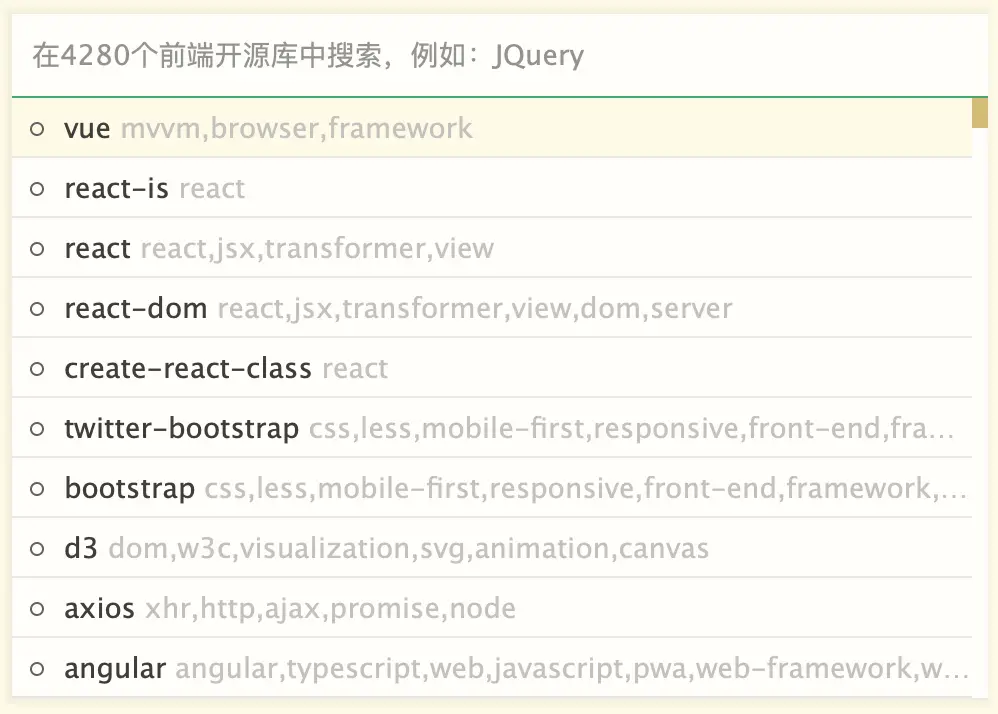This screenshot has height=714, width=998.
Task: Click the scrollbar thumb of results list
Action: pyautogui.click(x=980, y=113)
